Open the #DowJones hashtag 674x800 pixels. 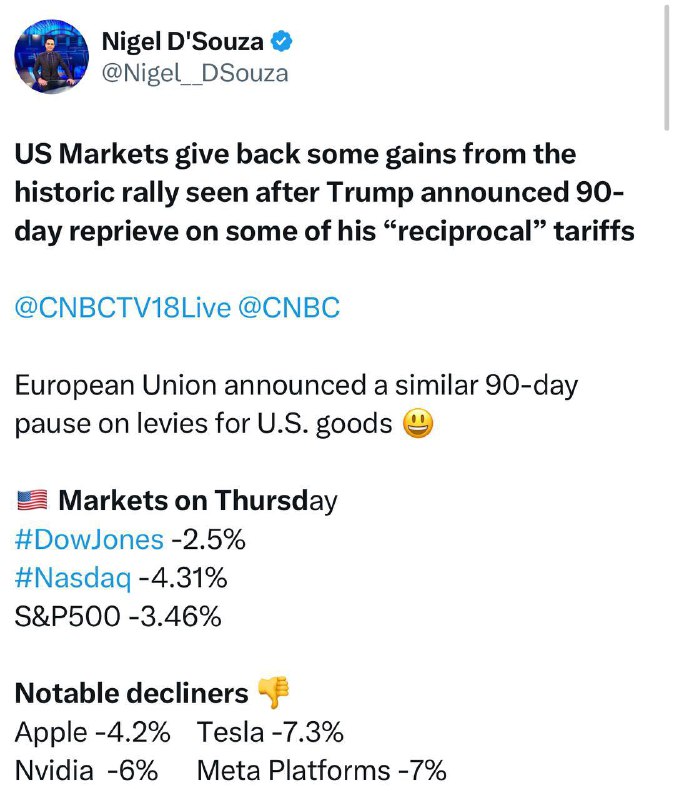[89, 540]
